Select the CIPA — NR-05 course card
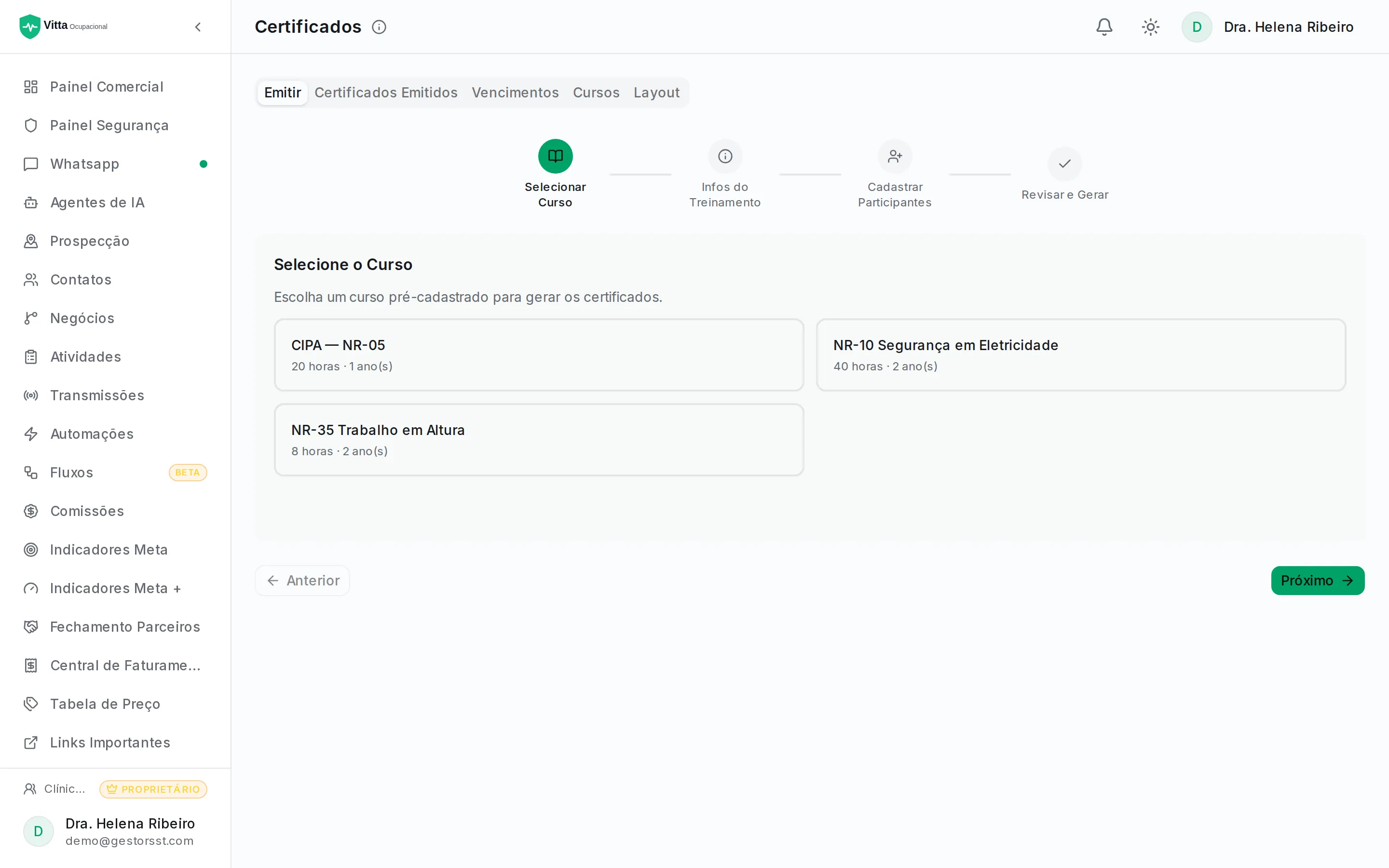Screen dimensions: 1389x868 pos(539,355)
